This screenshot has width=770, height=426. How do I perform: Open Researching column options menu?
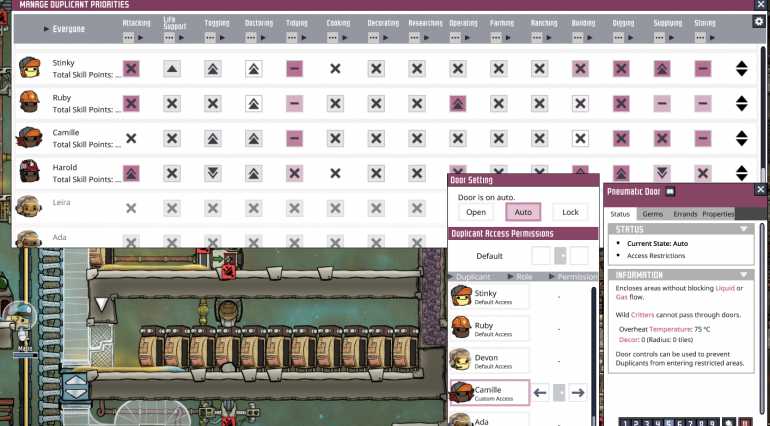[x=413, y=38]
